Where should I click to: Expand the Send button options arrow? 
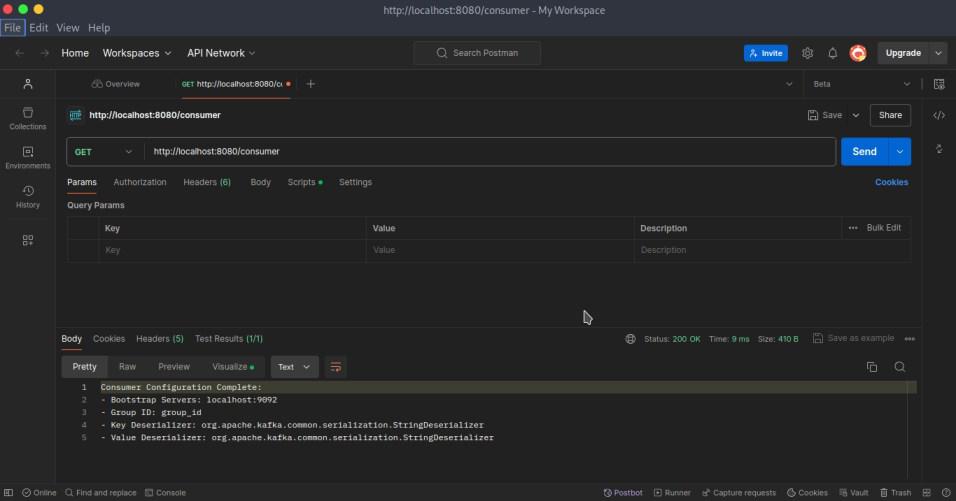[x=900, y=152]
